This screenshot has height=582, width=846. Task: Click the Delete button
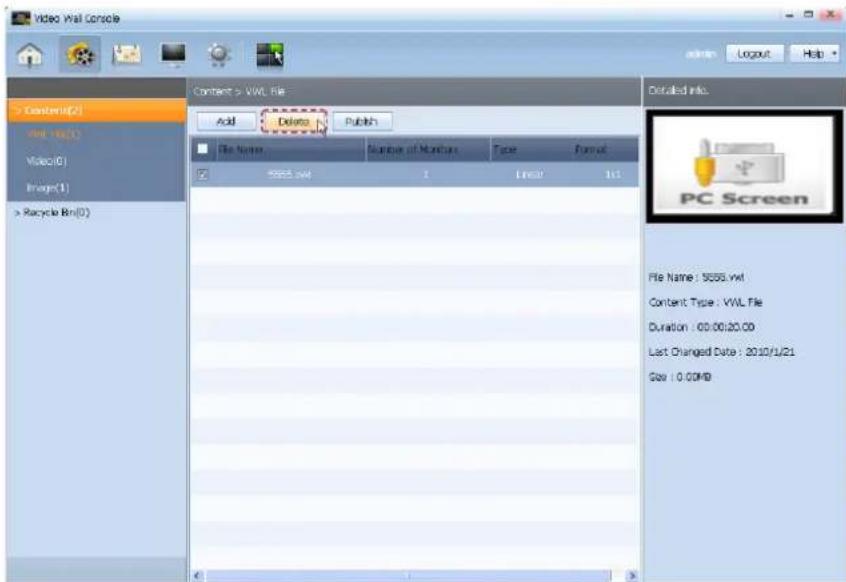[x=294, y=121]
